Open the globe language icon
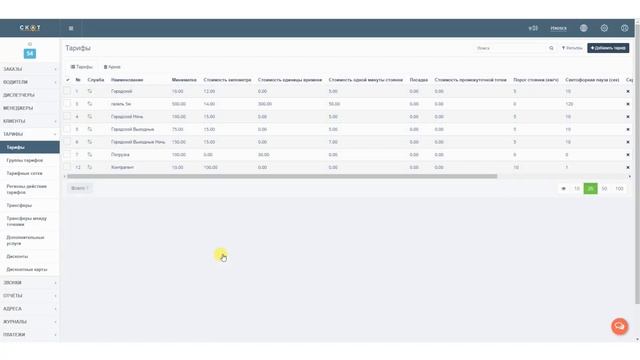640x360 pixels. click(584, 28)
